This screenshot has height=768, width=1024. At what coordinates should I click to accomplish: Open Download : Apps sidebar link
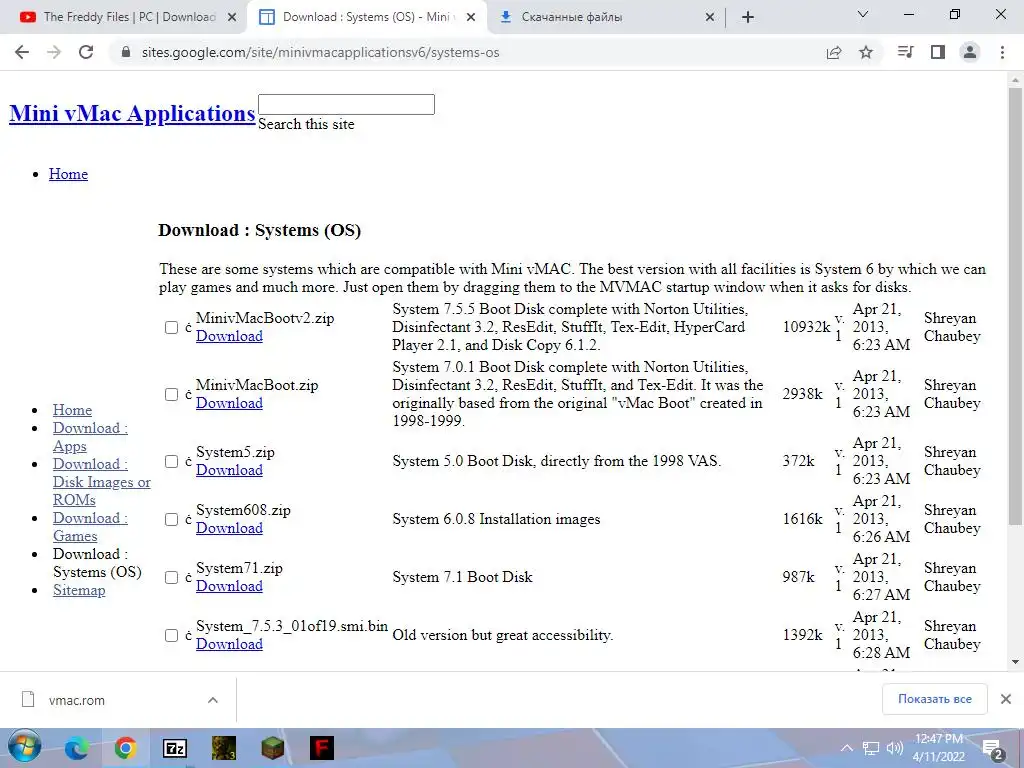(x=90, y=437)
